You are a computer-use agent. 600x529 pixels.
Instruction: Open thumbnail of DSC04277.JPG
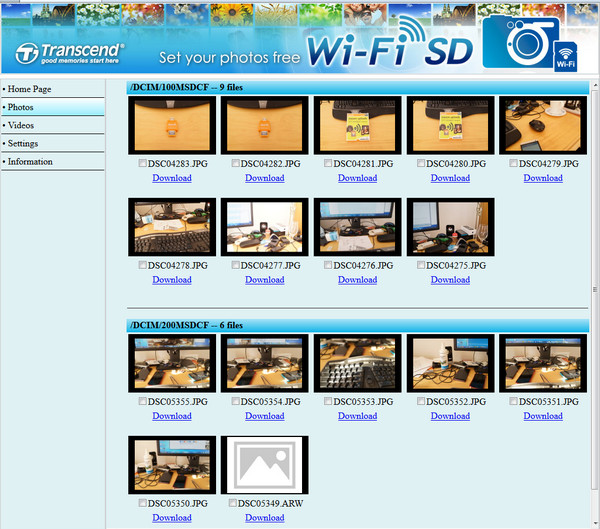(x=265, y=227)
